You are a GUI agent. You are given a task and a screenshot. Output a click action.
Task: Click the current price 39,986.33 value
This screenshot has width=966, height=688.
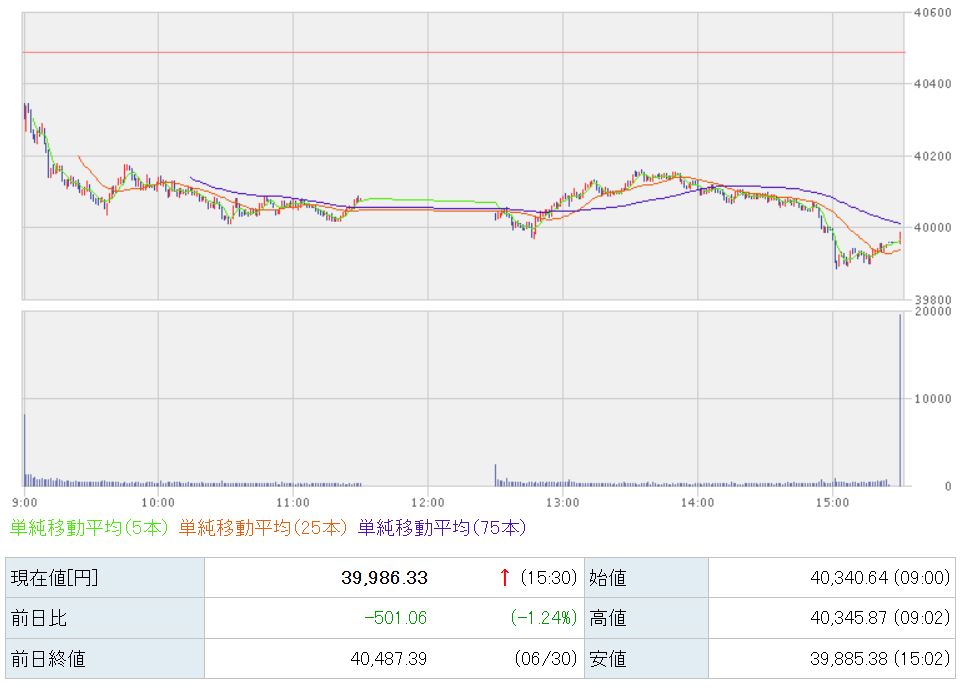tap(384, 578)
